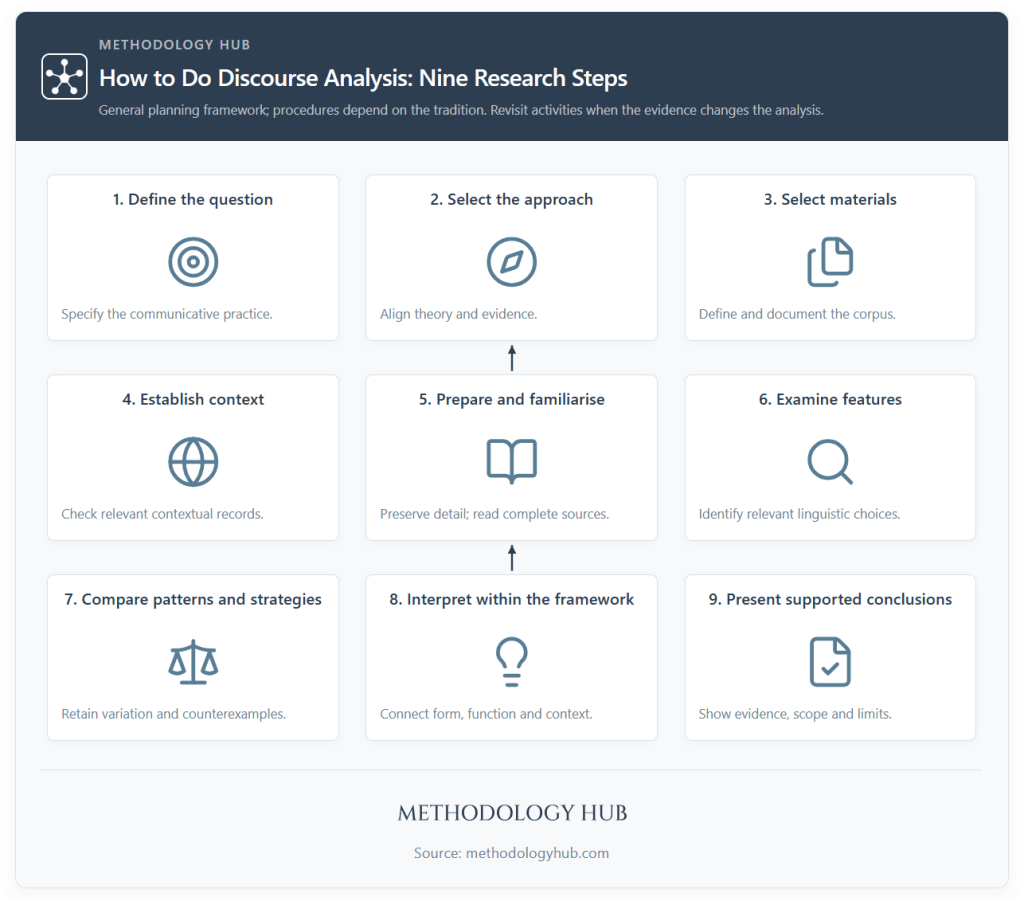This screenshot has width=1024, height=901.
Task: Click the text 'Identify relevant linguistic choices.'
Action: point(799,514)
